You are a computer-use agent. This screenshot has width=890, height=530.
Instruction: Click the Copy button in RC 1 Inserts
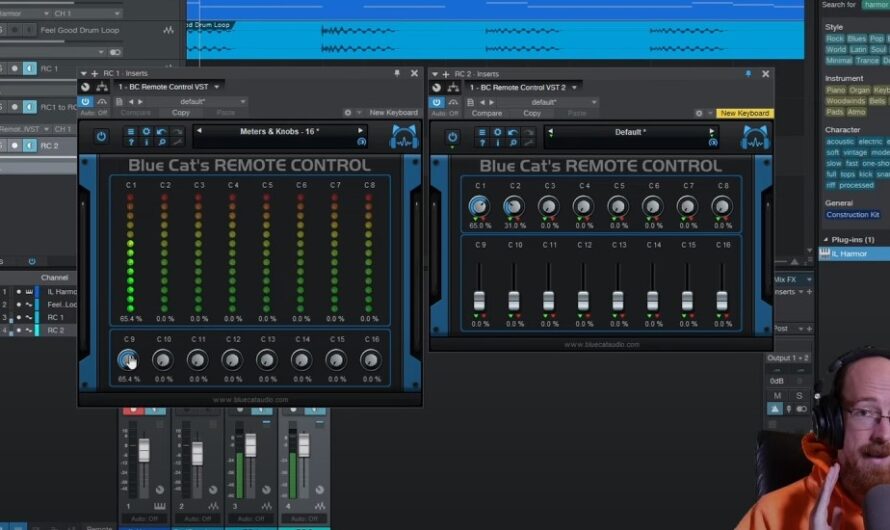pyautogui.click(x=181, y=113)
